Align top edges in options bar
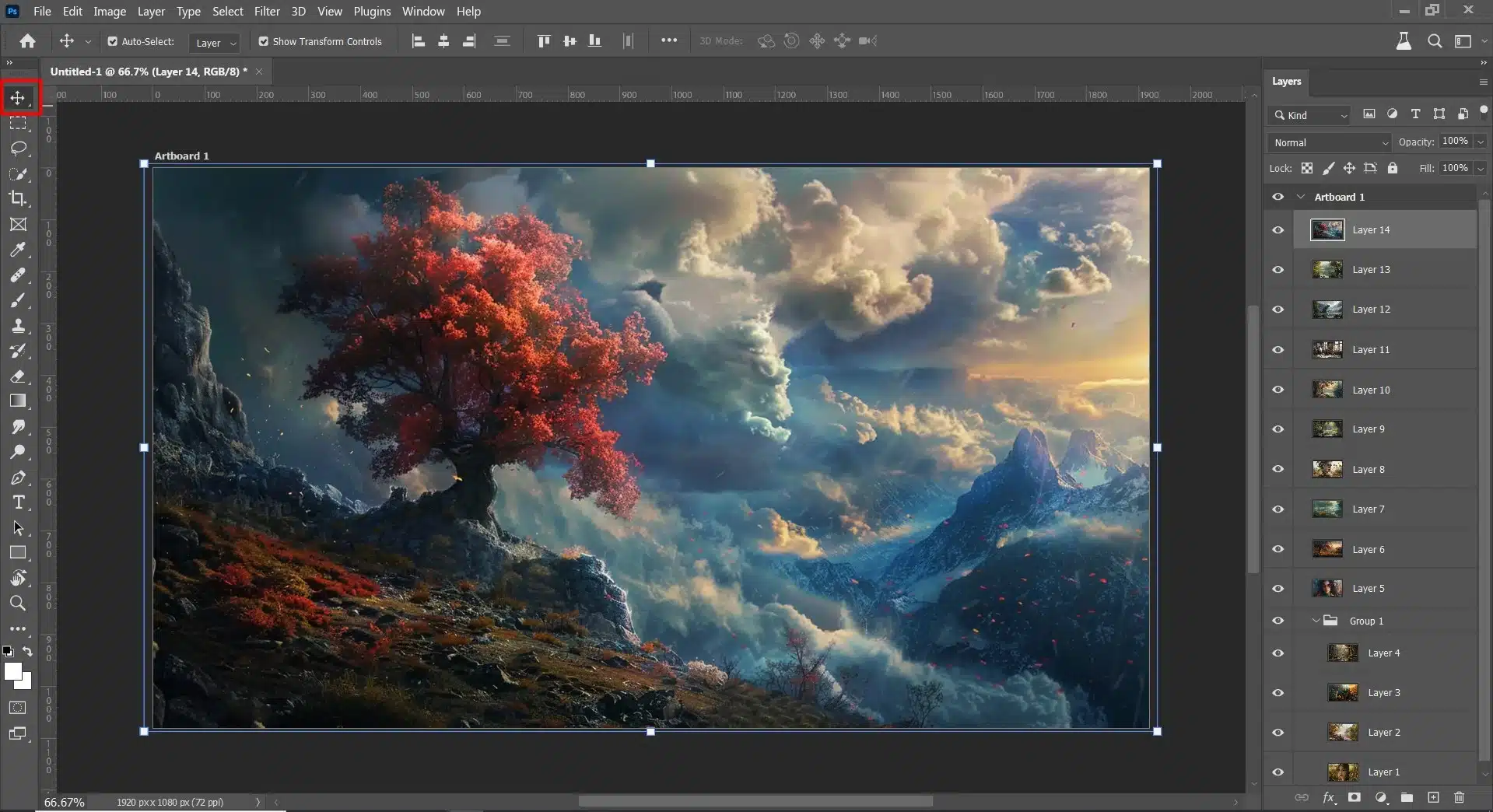 pos(544,41)
